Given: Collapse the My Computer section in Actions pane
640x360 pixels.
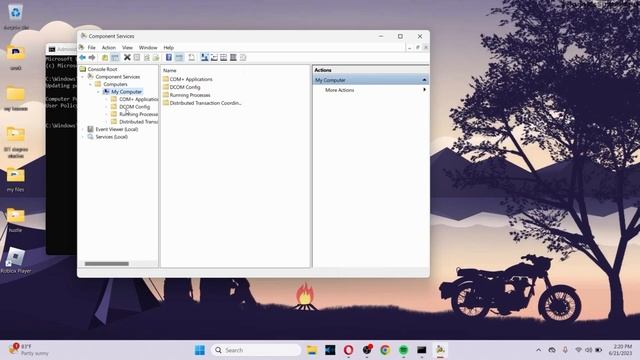Looking at the screenshot, I should tap(424, 80).
